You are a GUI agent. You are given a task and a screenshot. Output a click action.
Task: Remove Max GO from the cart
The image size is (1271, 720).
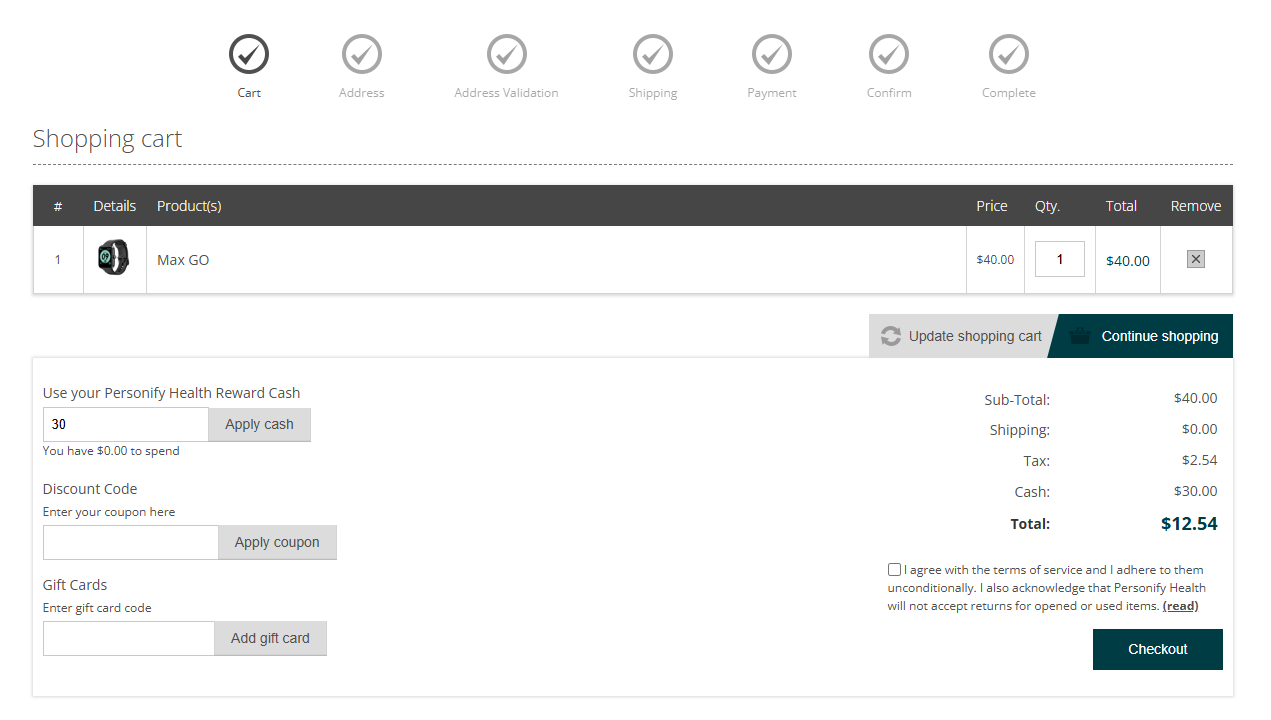(1195, 259)
